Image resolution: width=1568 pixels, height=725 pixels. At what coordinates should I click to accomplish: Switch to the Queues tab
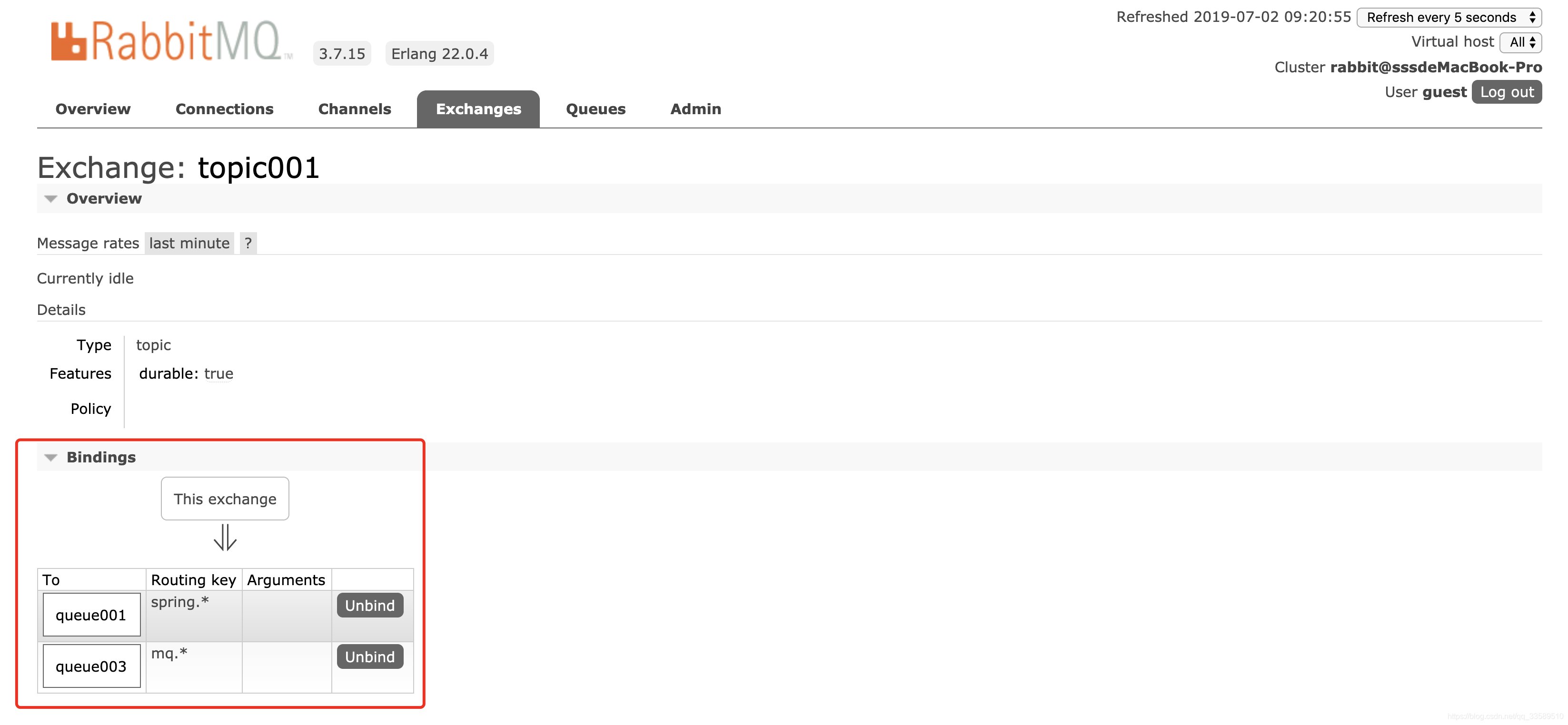pos(595,109)
